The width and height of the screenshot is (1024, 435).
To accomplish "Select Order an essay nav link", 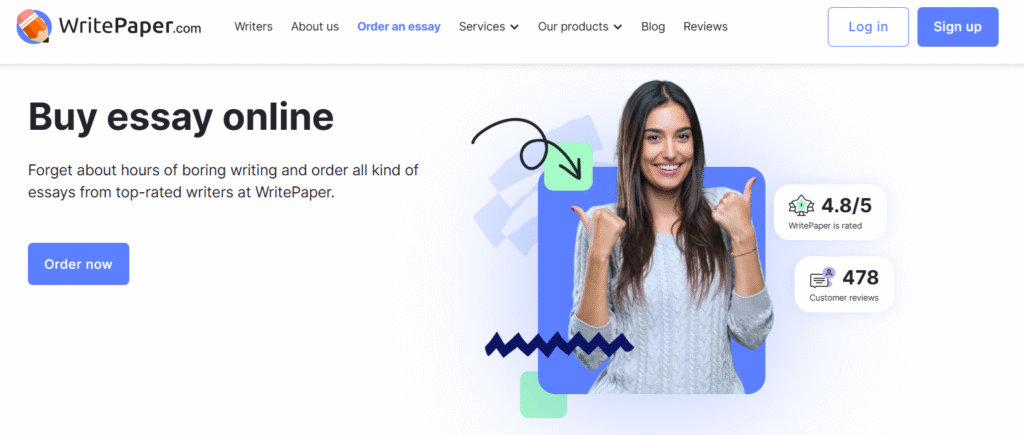I will click(x=399, y=27).
